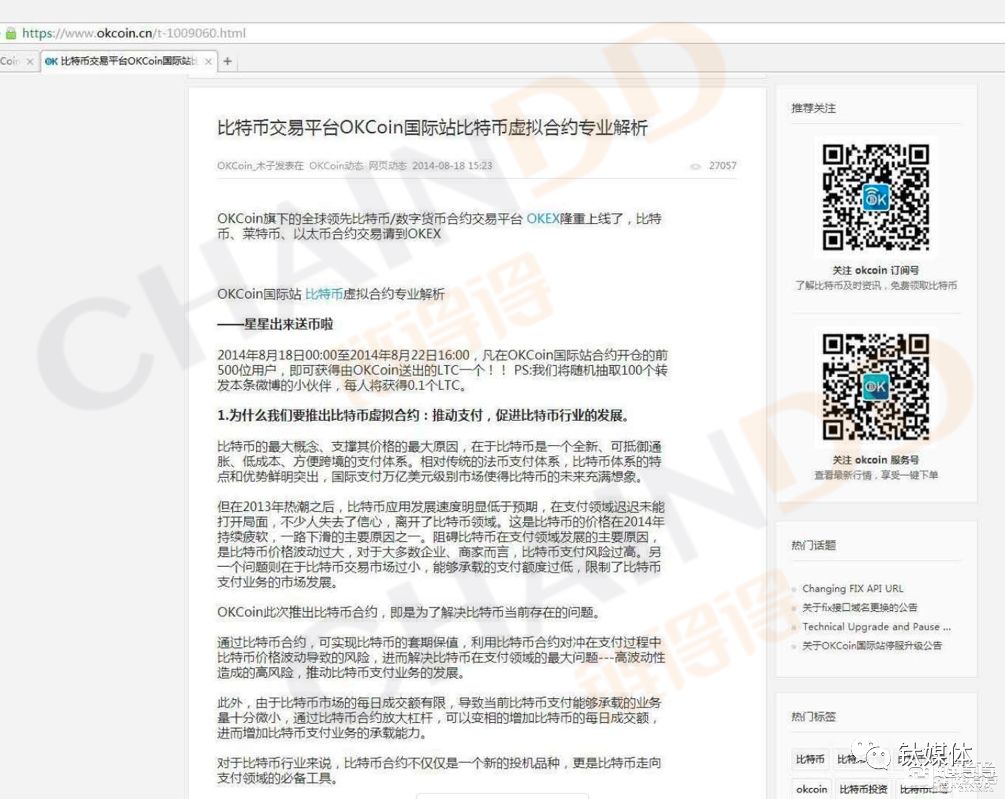The image size is (1005, 799).
Task: Click the view-count eye icon beside 27057
Action: (695, 166)
